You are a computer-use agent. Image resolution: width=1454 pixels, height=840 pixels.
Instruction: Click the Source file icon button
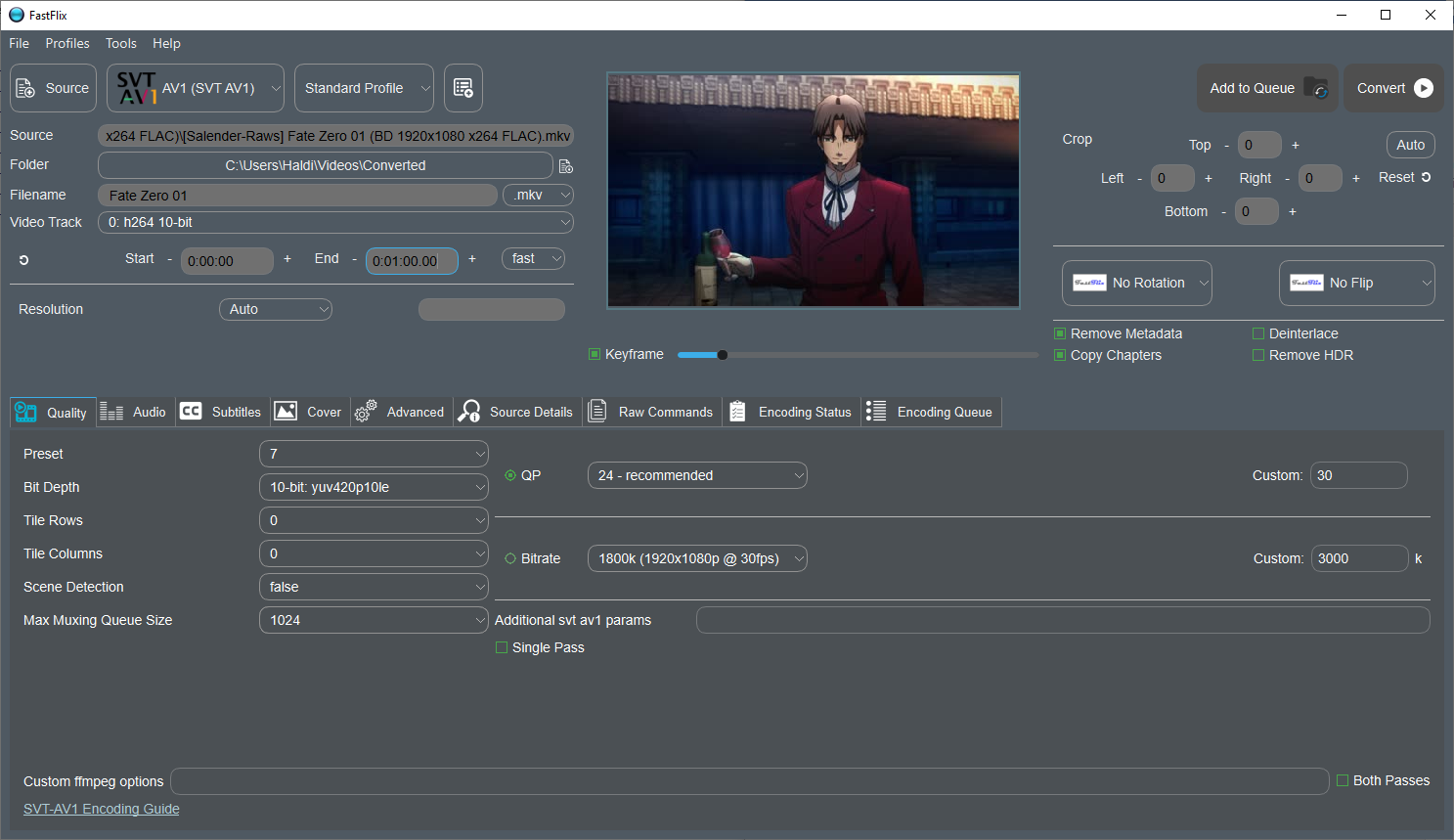pos(26,88)
